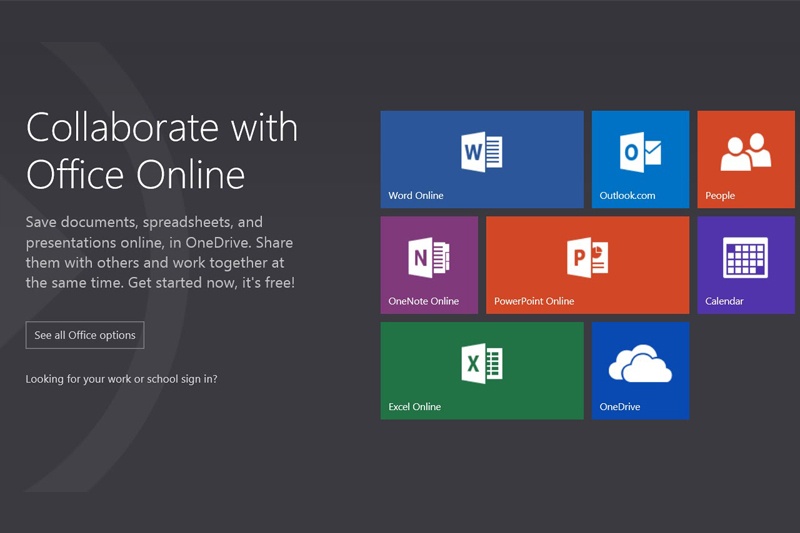This screenshot has height=533, width=800.
Task: Click the See all Office options button
Action: coord(85,335)
